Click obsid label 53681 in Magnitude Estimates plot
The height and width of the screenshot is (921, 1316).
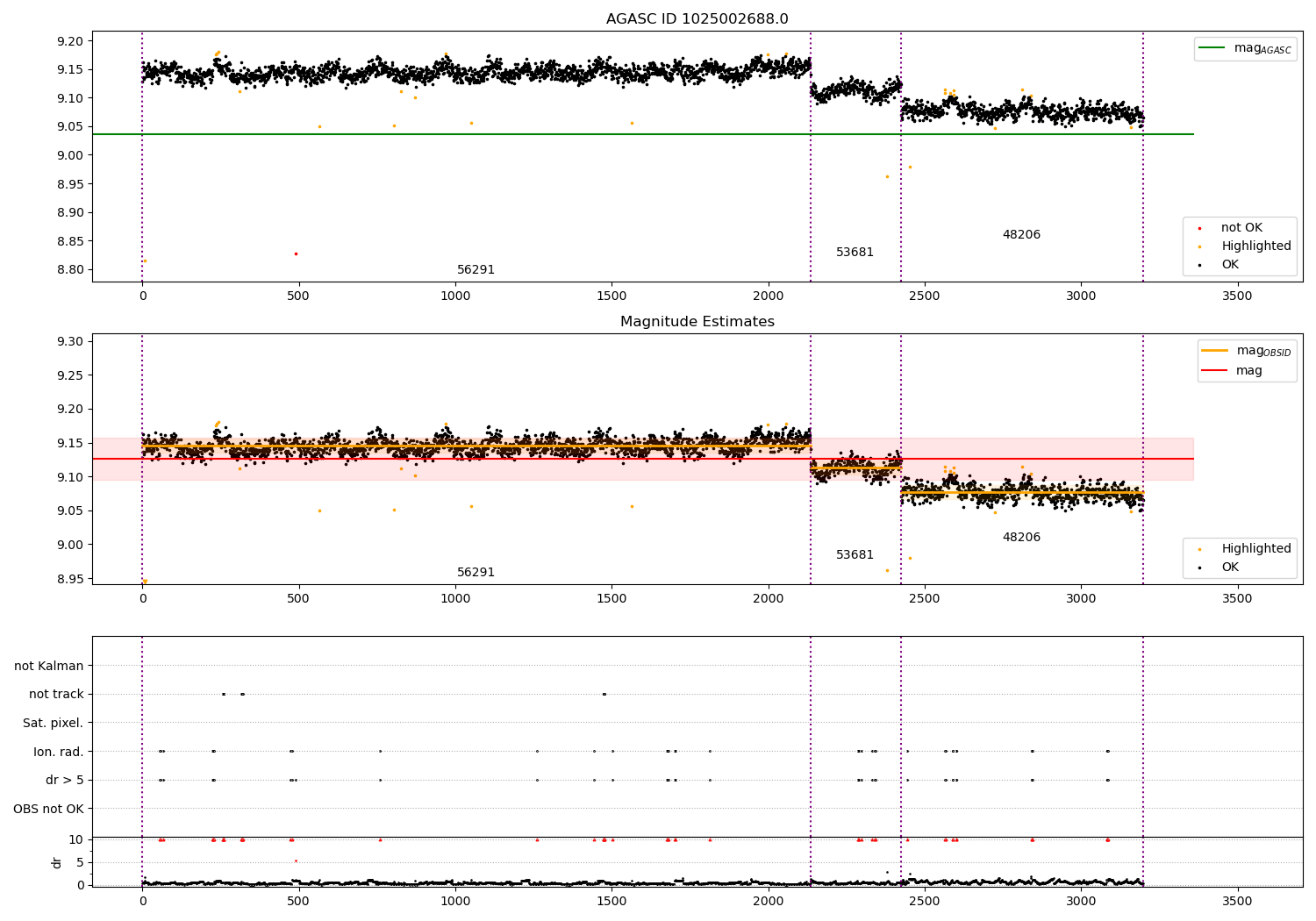click(x=855, y=554)
